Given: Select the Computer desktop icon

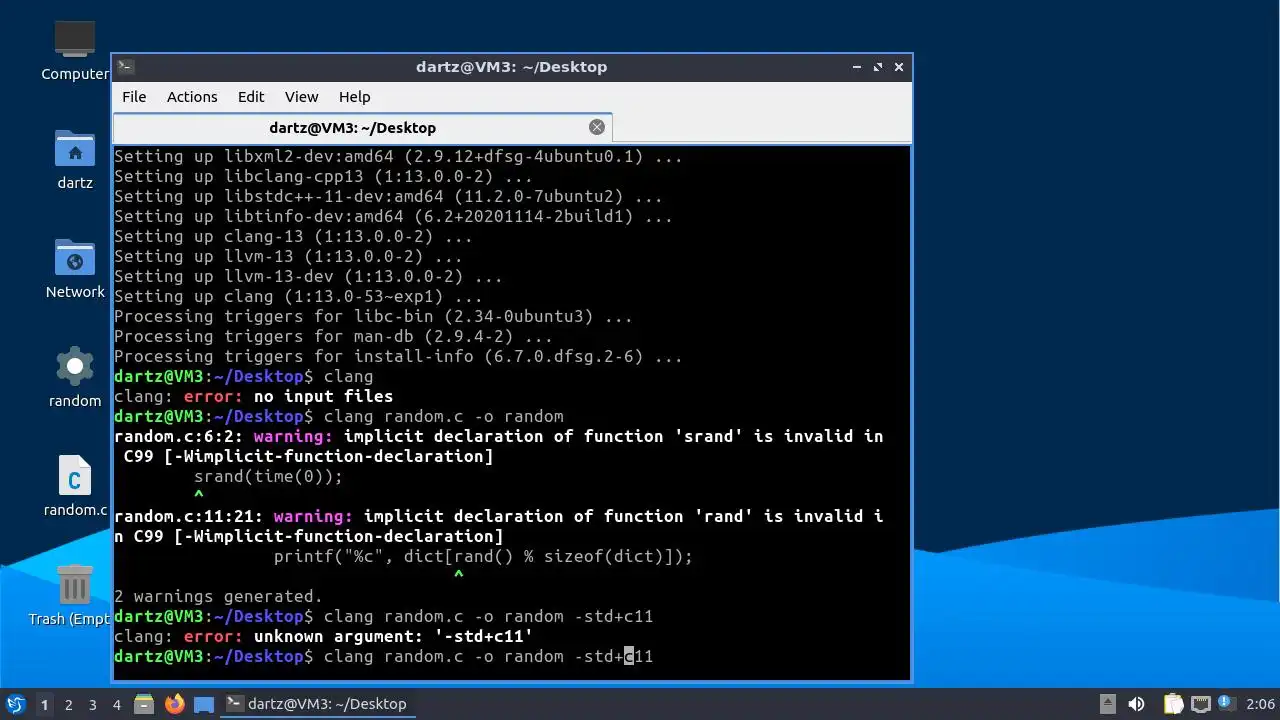Looking at the screenshot, I should click(75, 50).
